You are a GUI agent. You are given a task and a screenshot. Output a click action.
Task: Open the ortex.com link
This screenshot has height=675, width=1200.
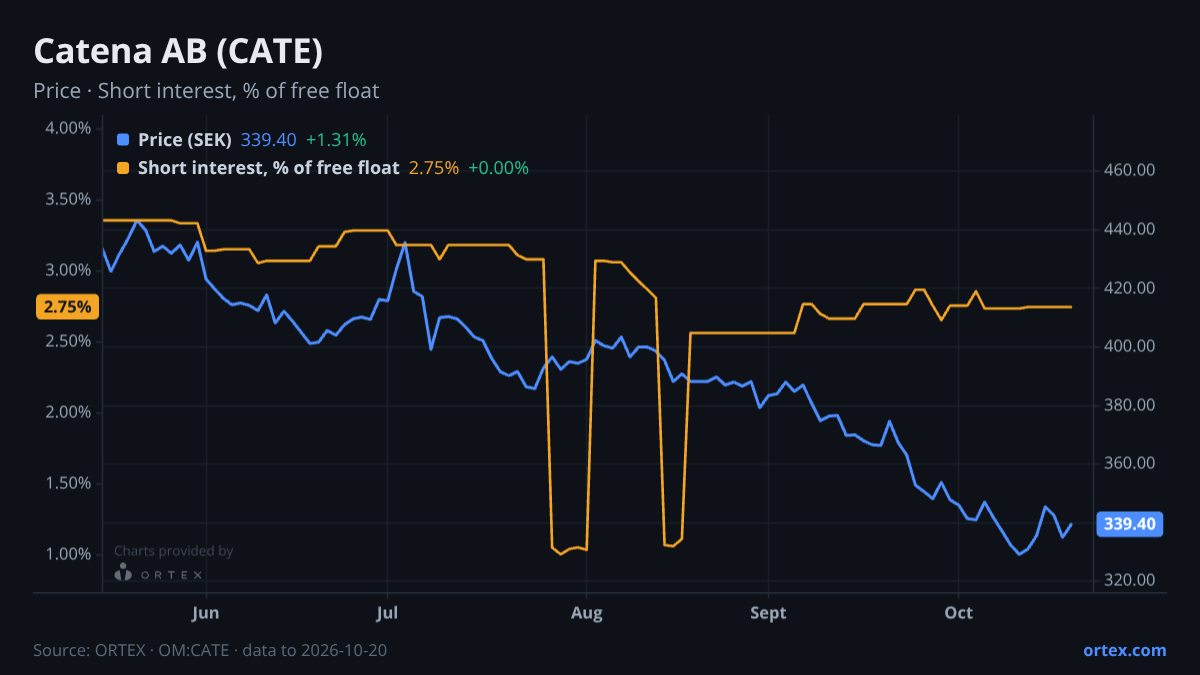tap(1124, 650)
